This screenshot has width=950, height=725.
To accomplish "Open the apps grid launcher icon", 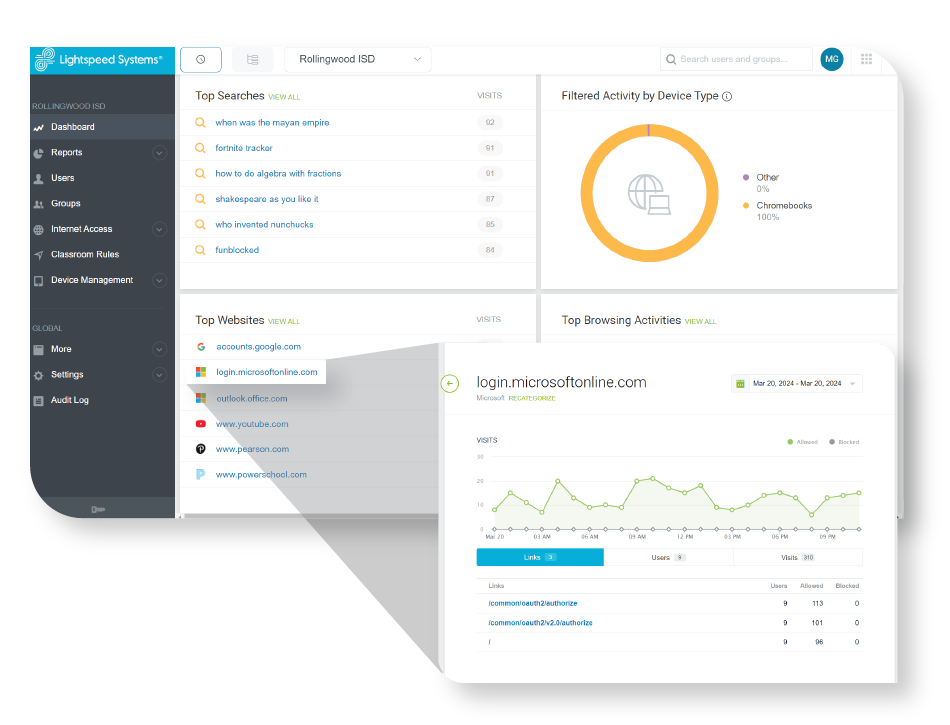I will point(866,59).
